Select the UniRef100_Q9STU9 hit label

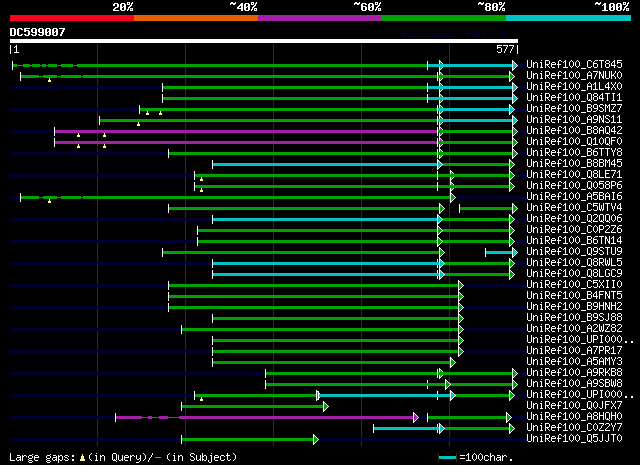coord(574,252)
